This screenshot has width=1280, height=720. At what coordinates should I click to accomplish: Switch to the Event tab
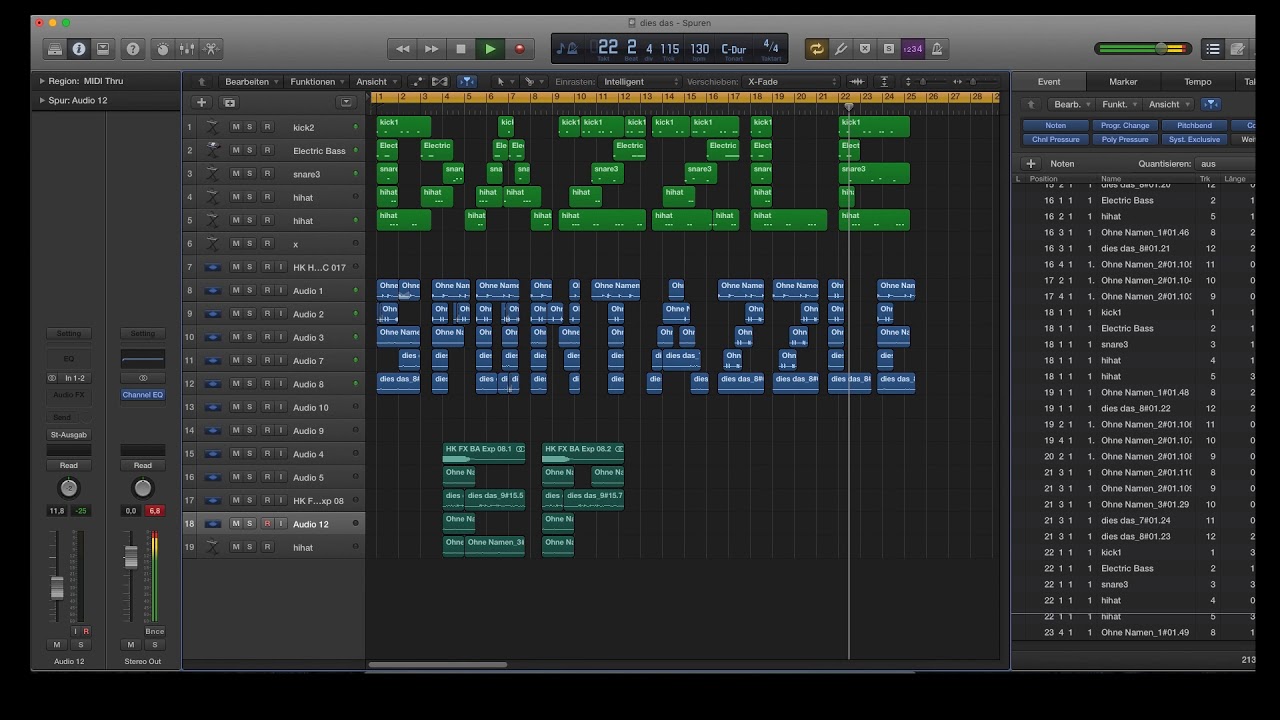1049,81
